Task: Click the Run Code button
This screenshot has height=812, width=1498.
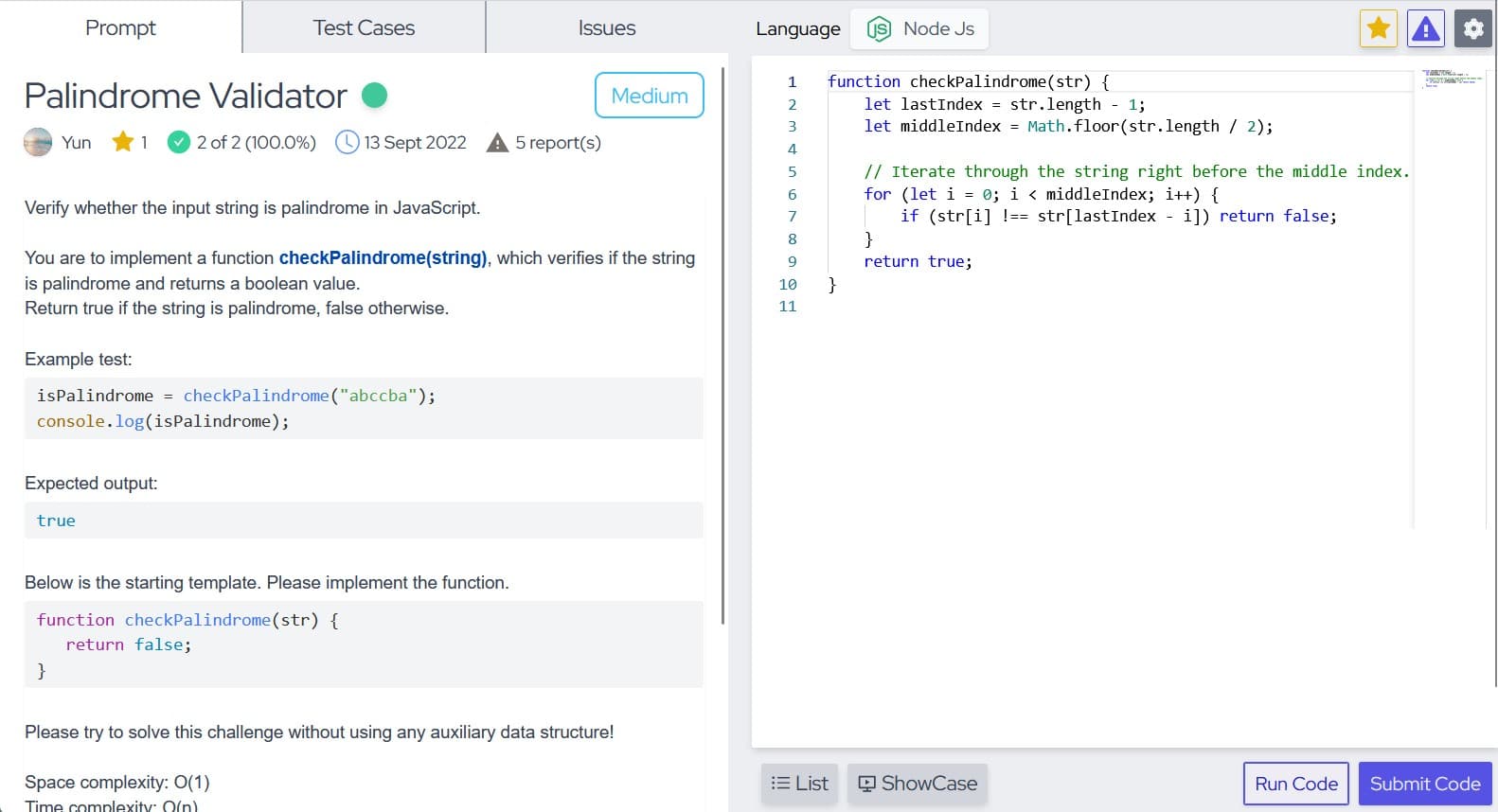Action: click(x=1296, y=784)
